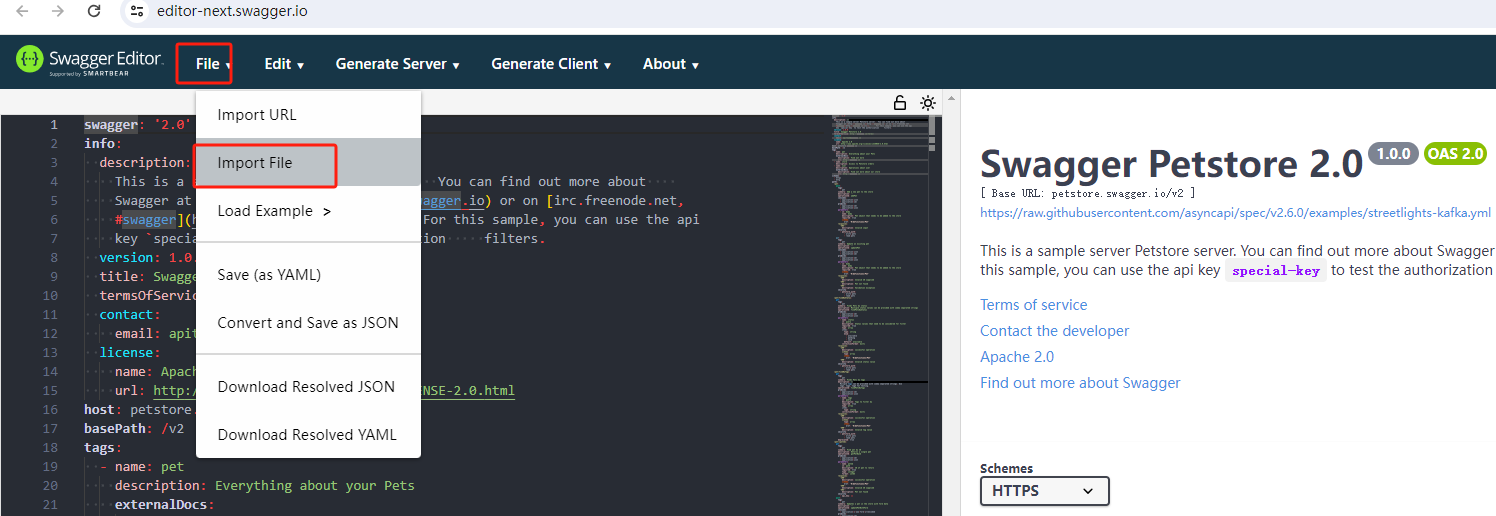1496x516 pixels.
Task: Toggle light theme sun icon
Action: pyautogui.click(x=928, y=102)
